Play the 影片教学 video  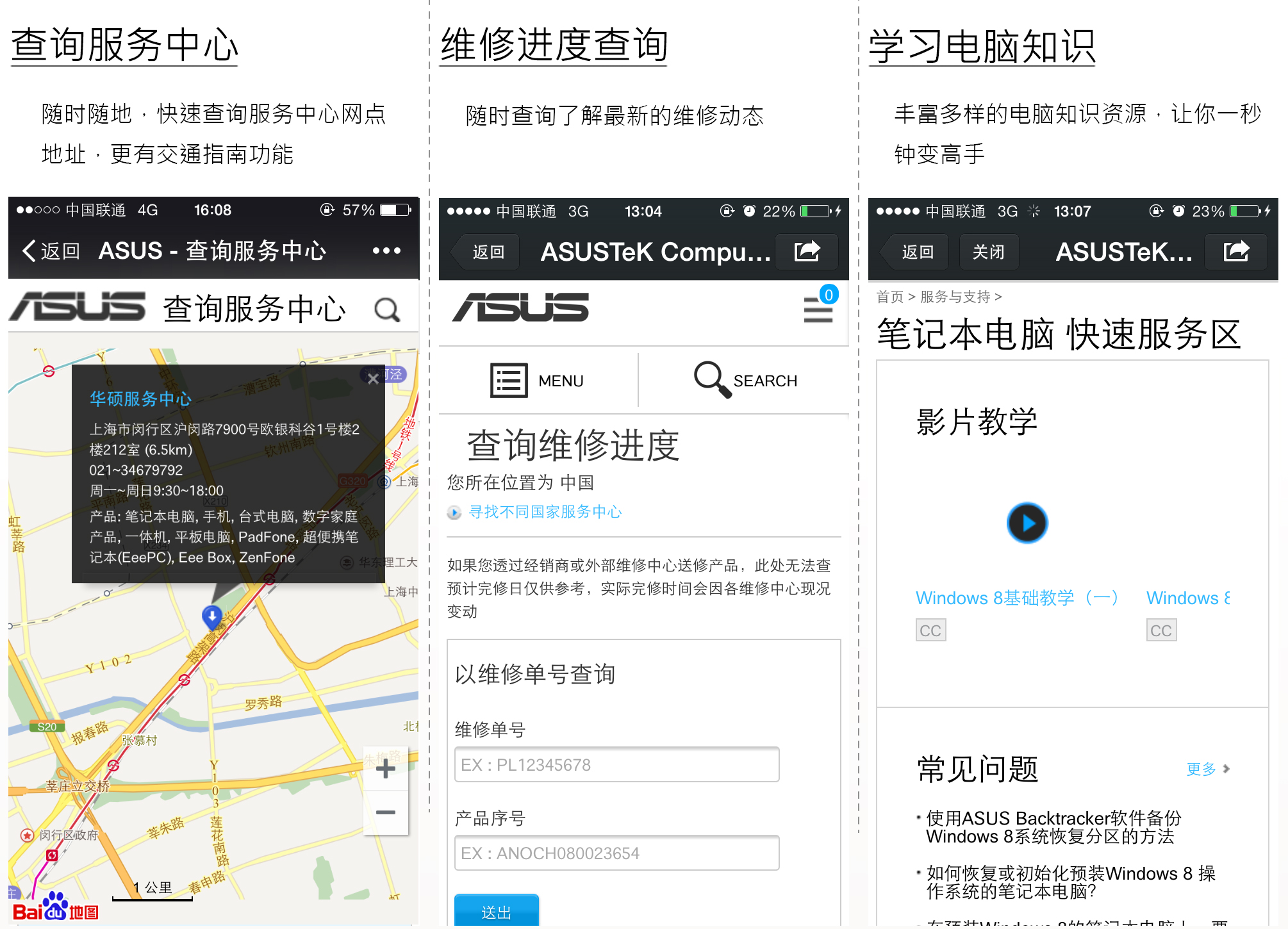[1027, 523]
